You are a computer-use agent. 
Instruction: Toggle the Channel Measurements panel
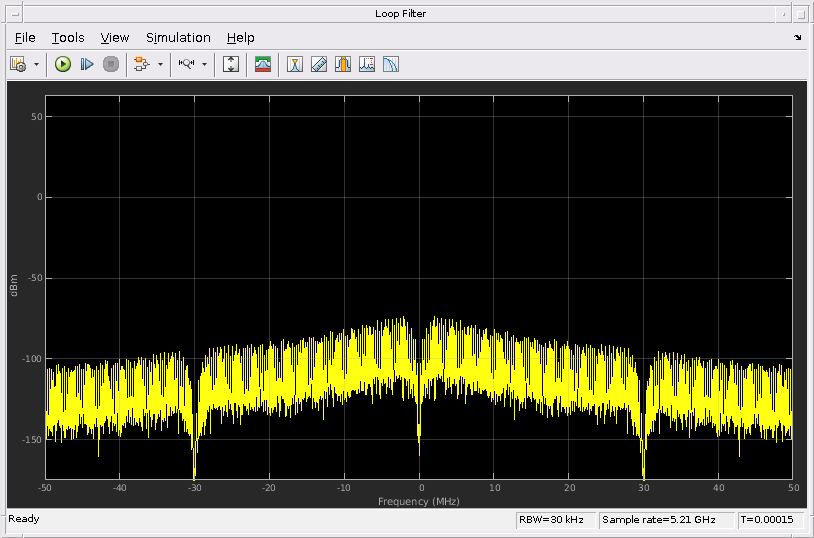(x=343, y=64)
